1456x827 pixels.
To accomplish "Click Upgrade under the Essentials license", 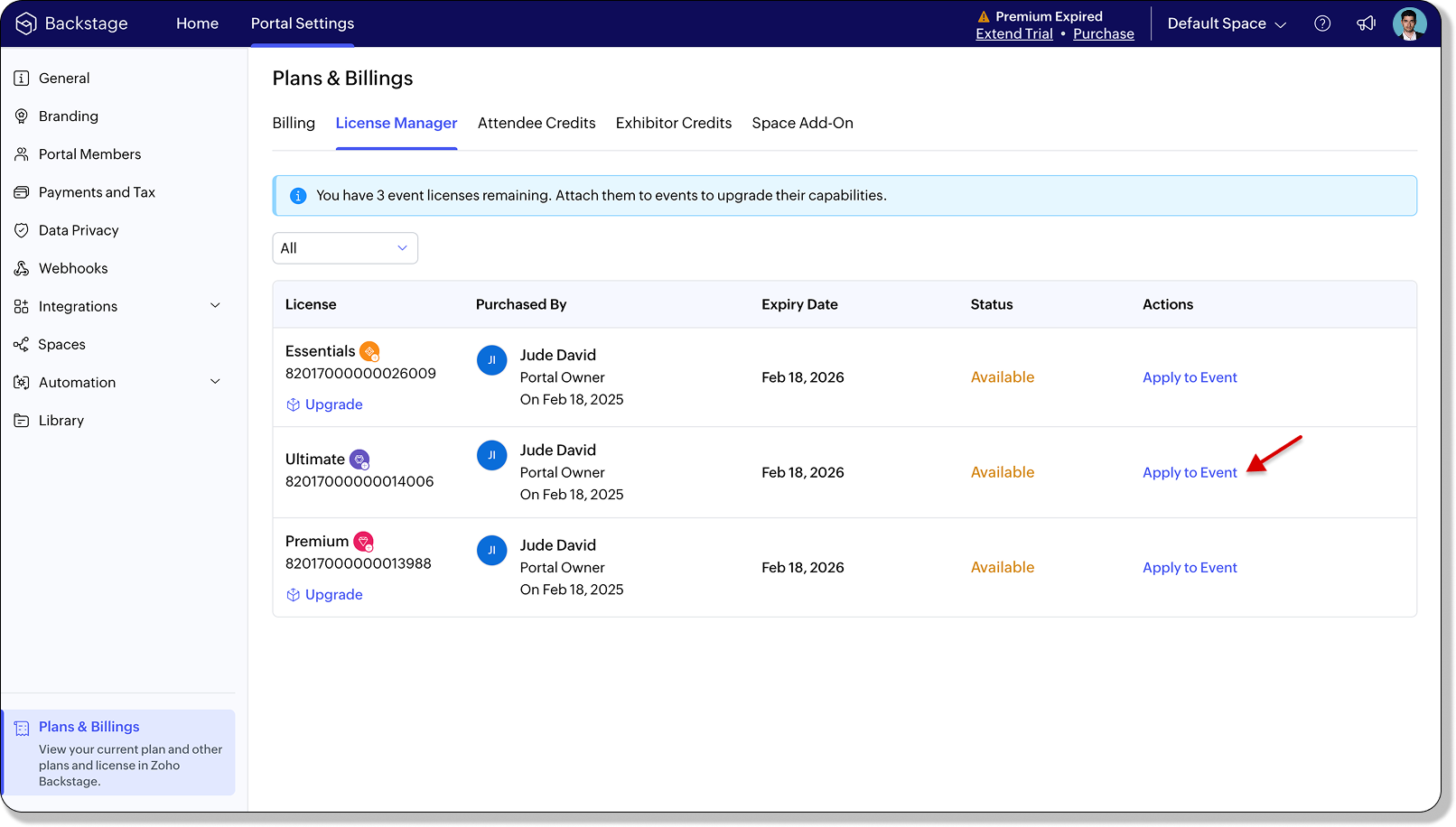I will (333, 404).
